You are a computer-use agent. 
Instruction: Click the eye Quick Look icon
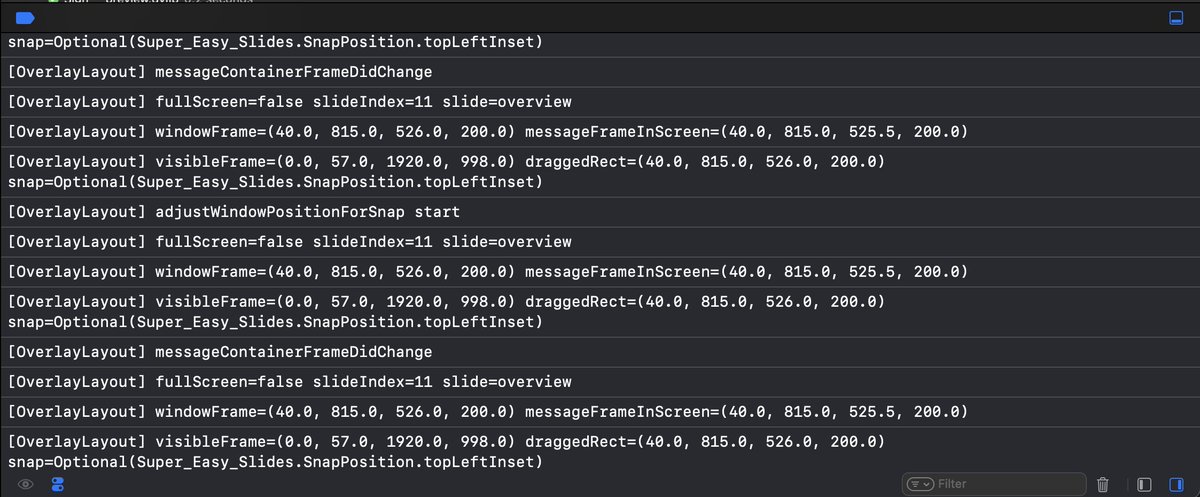coord(26,484)
